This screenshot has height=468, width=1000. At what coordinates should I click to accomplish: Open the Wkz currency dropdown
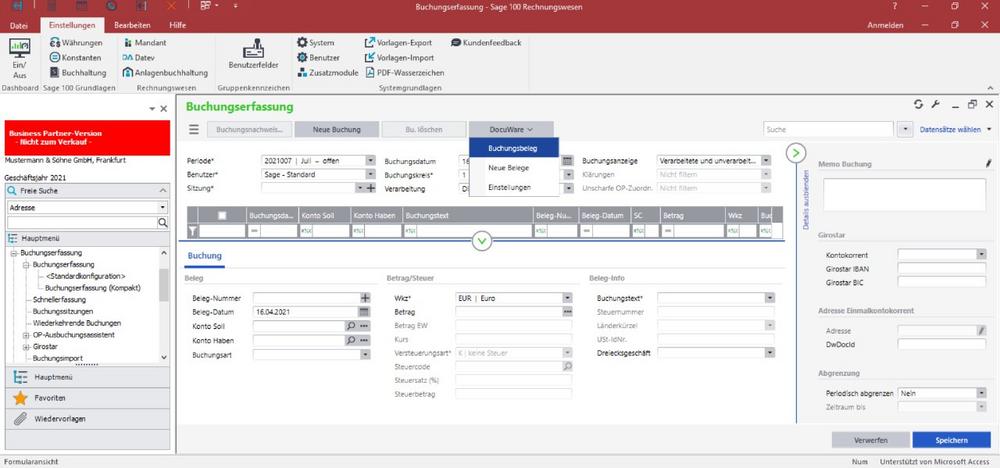pos(567,298)
